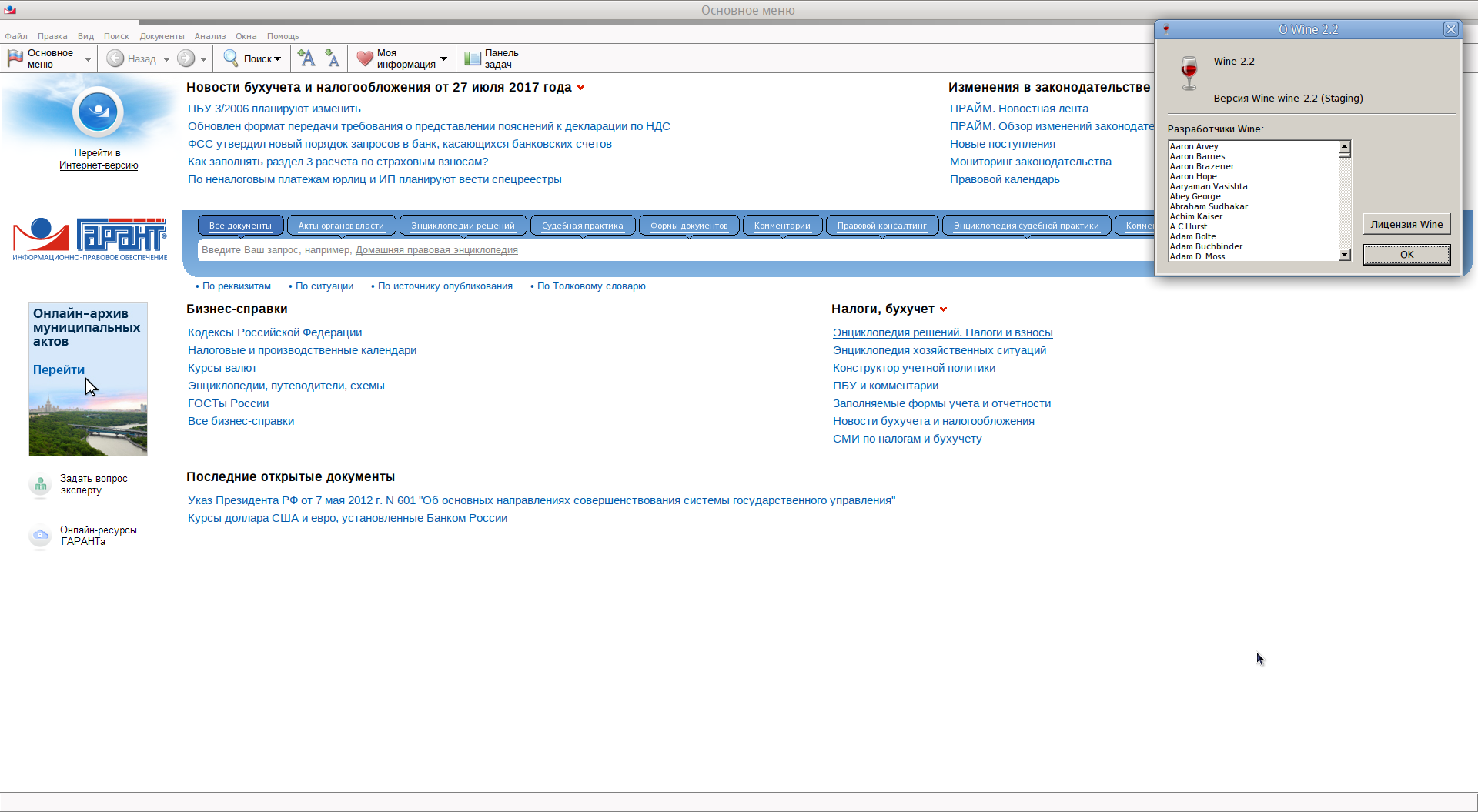Click the small icon in Wine dialog title bar
The width and height of the screenshot is (1478, 812).
point(1166,29)
